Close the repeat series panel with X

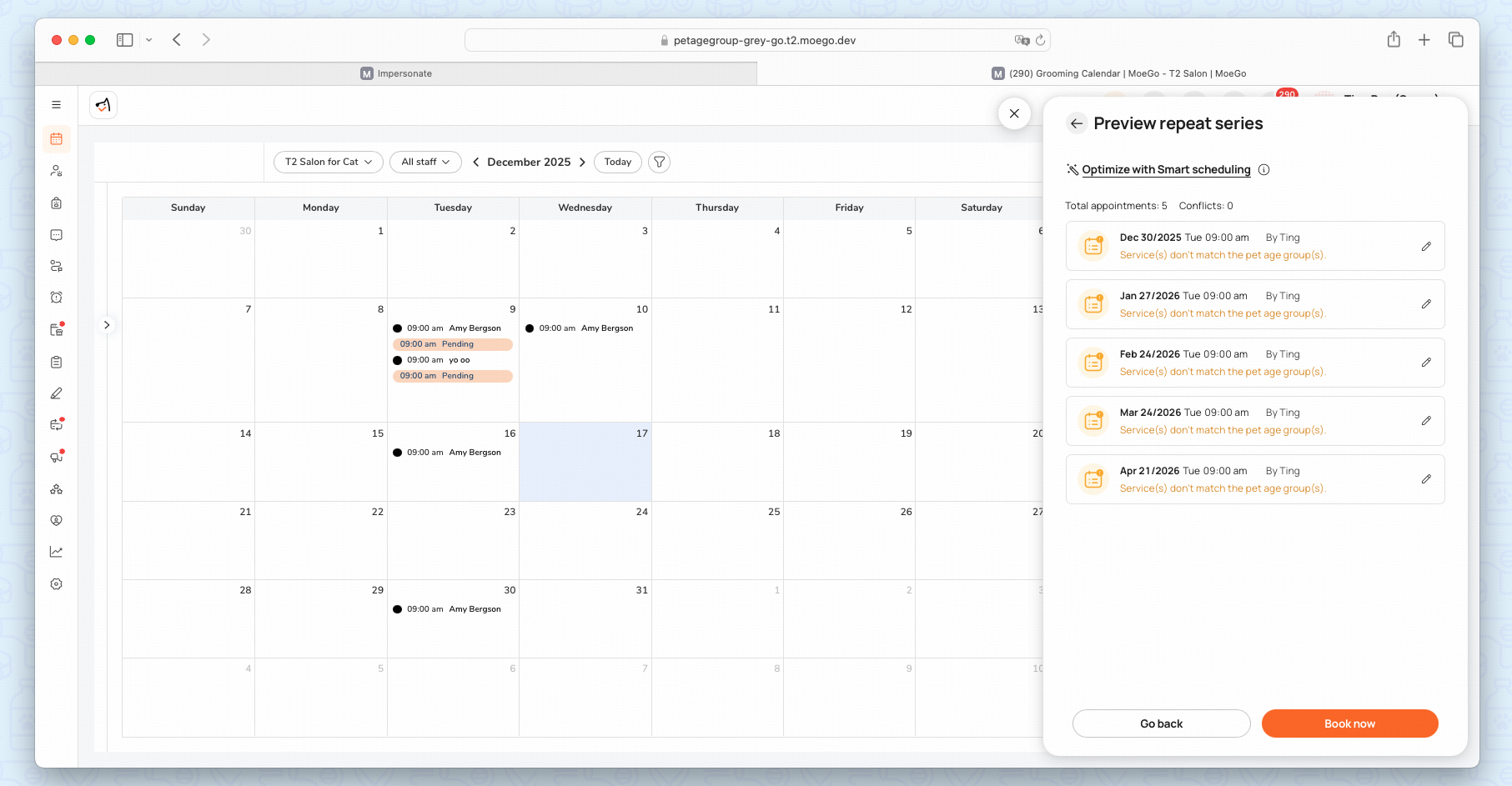(1014, 113)
